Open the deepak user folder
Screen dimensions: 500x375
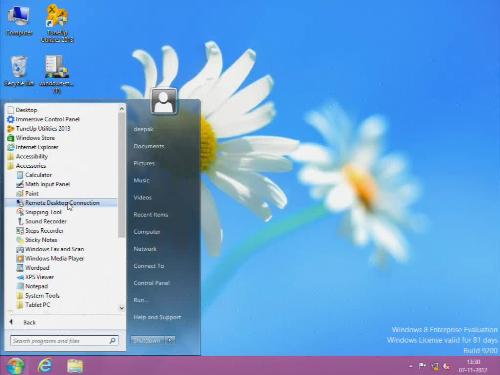(143, 129)
